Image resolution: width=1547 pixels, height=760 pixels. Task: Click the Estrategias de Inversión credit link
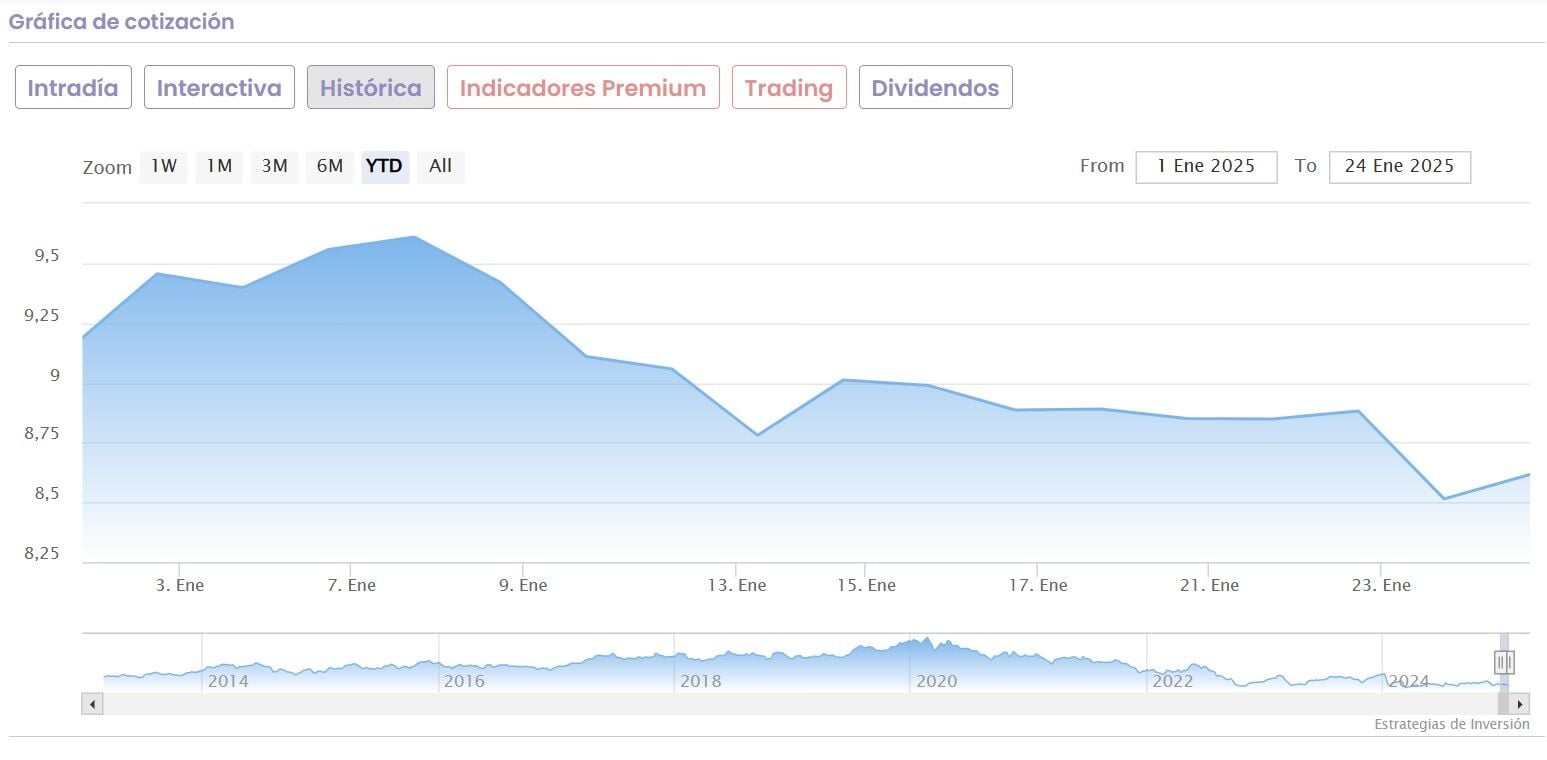pyautogui.click(x=1451, y=724)
